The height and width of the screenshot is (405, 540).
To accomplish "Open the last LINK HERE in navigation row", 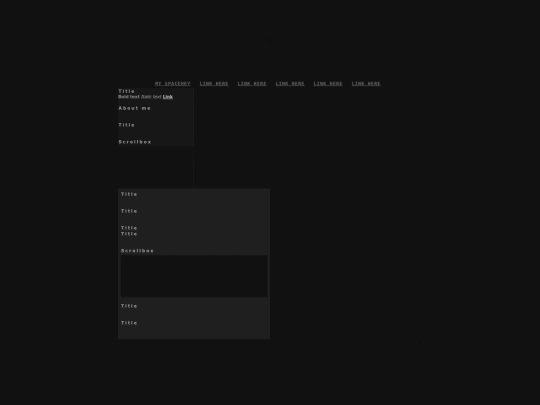I will (x=366, y=84).
